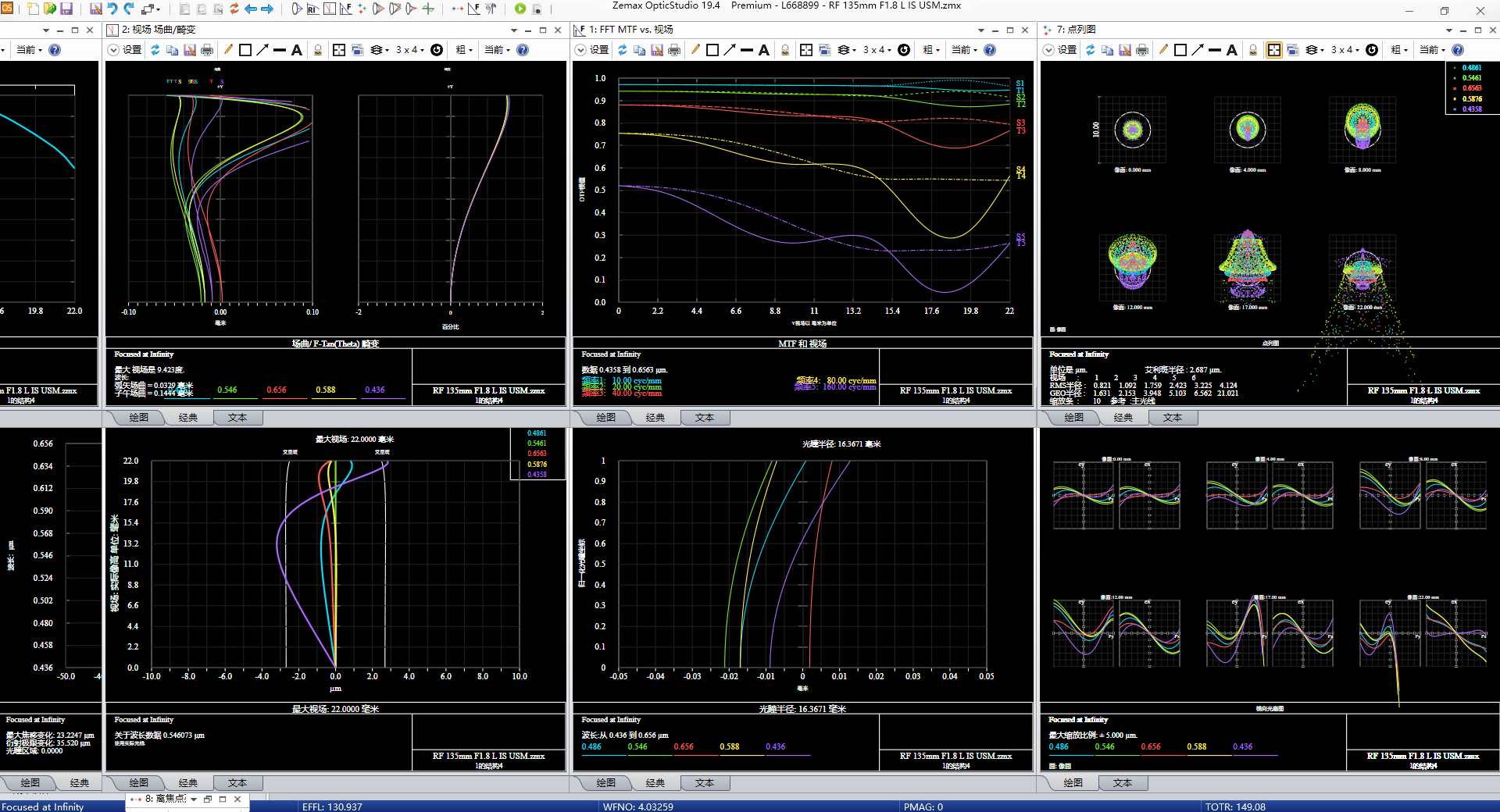The height and width of the screenshot is (812, 1500).
Task: Toggle active cursor in Spot Diagram window
Action: pos(1274,50)
